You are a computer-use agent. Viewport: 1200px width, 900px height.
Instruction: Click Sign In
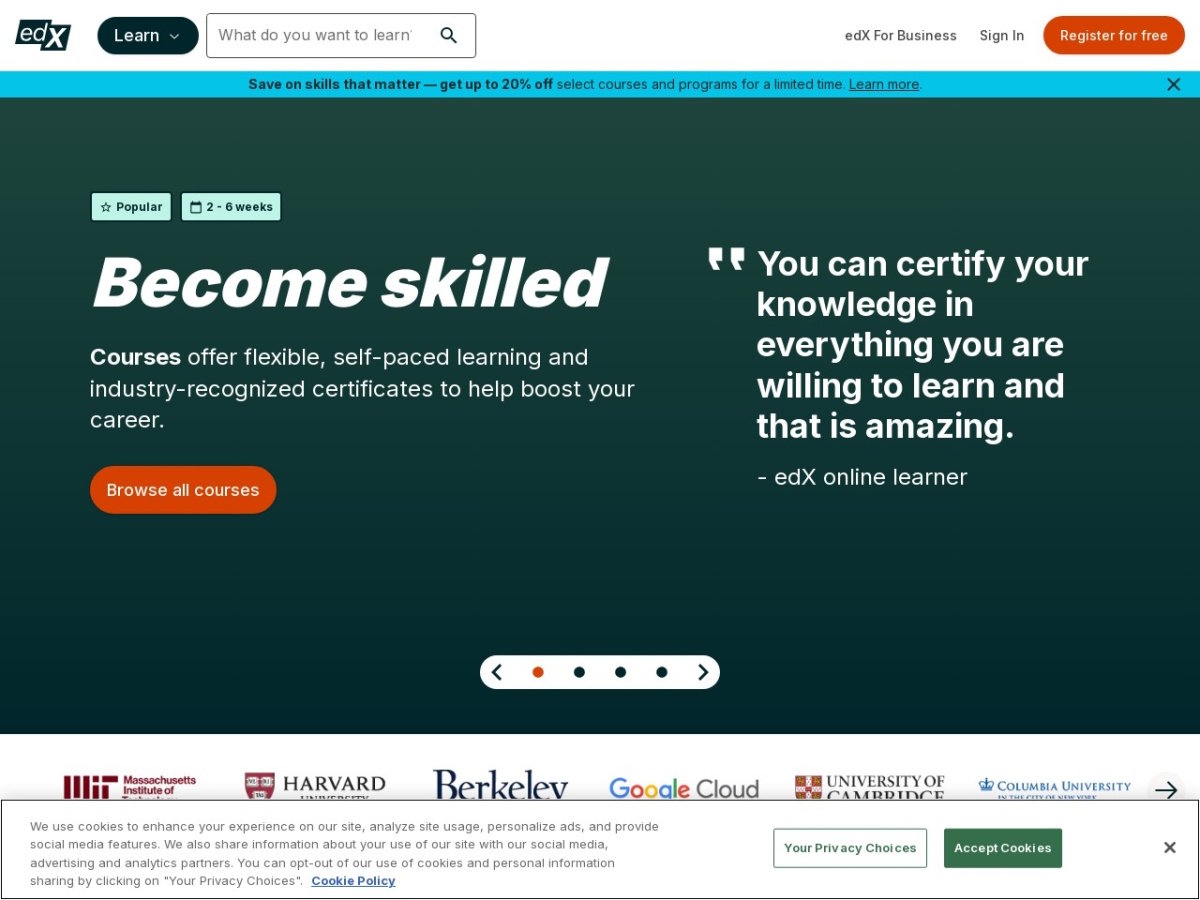pyautogui.click(x=1001, y=35)
